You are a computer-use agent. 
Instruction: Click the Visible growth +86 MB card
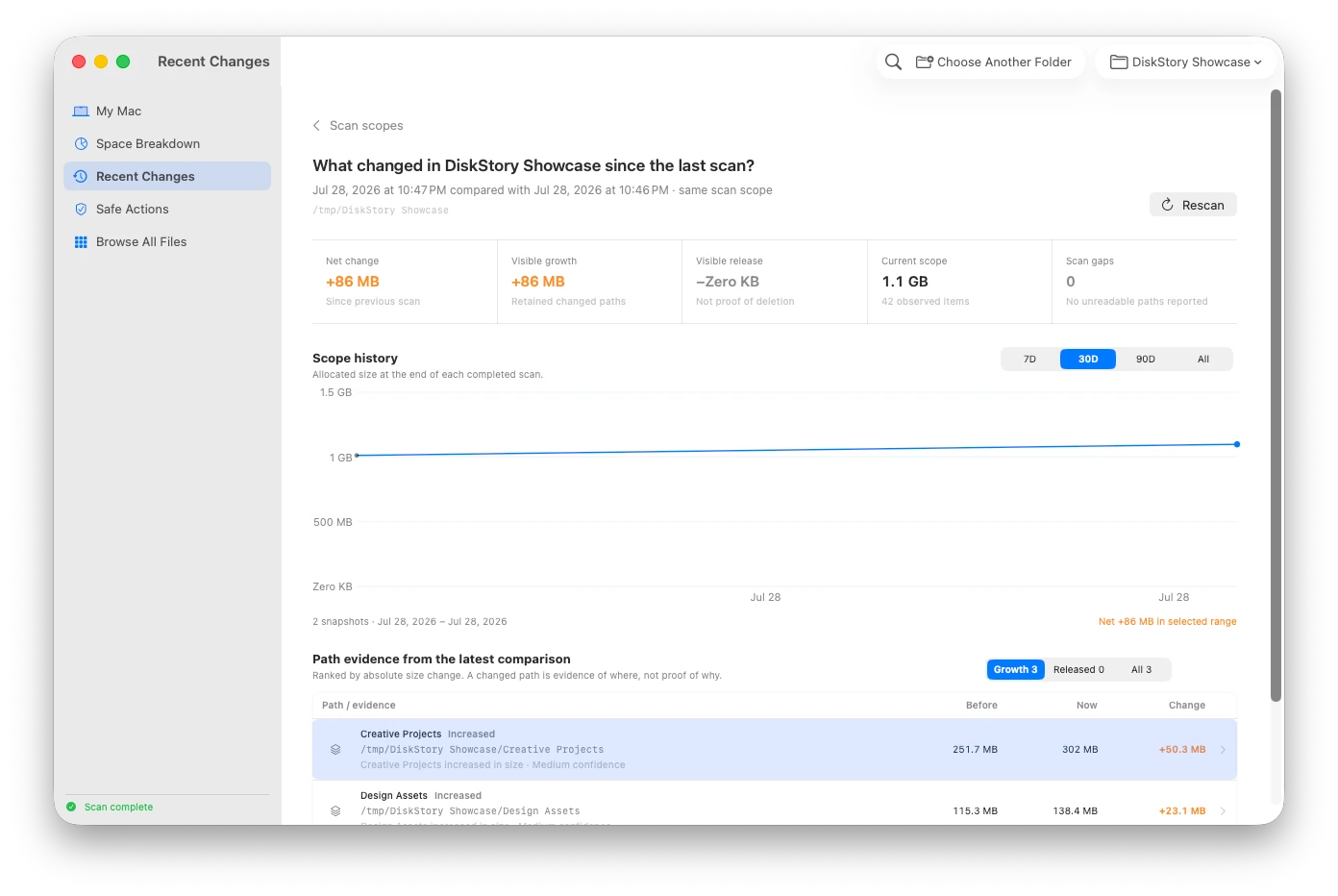point(589,282)
